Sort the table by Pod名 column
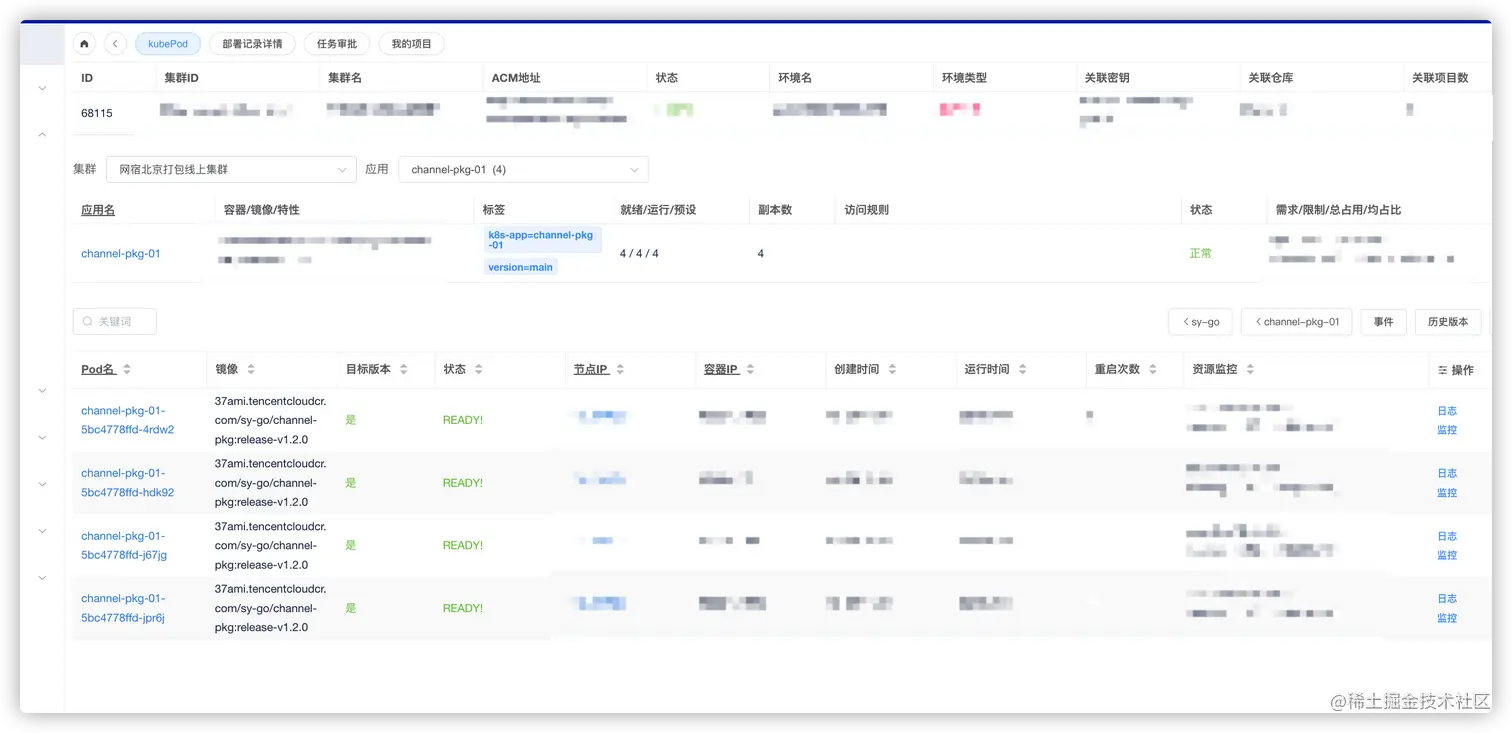Image resolution: width=1512 pixels, height=733 pixels. click(127, 369)
